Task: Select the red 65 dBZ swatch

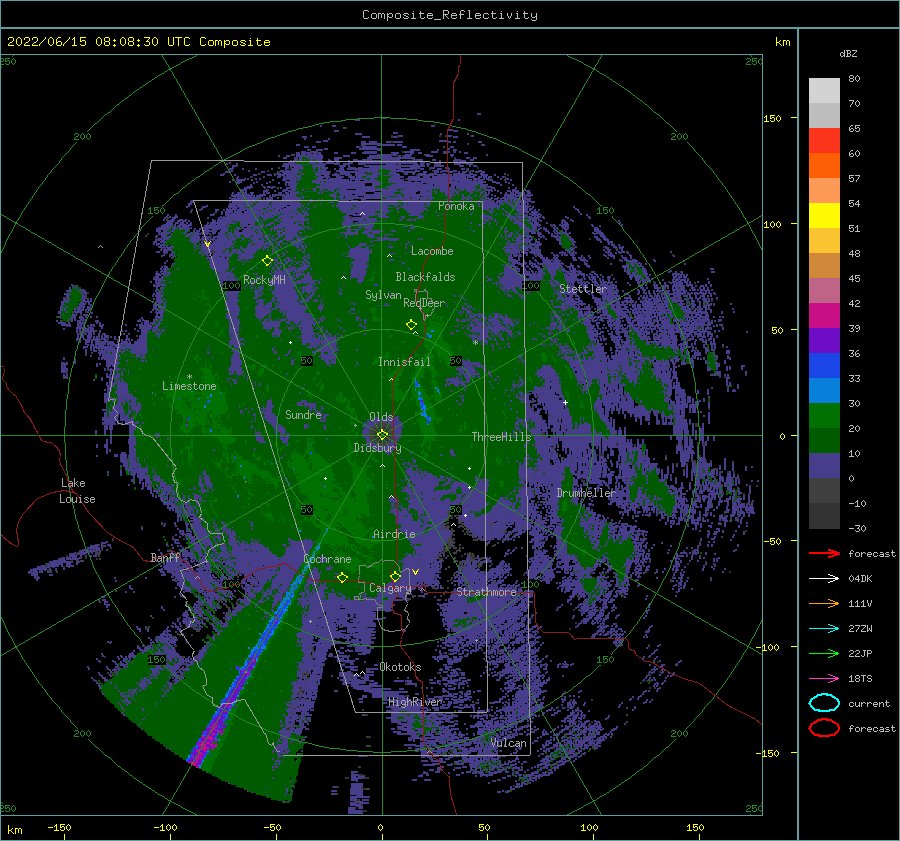Action: (x=824, y=140)
